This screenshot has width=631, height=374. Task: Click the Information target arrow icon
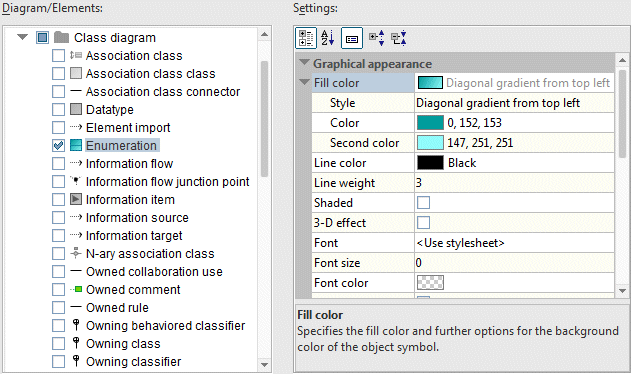(76, 235)
